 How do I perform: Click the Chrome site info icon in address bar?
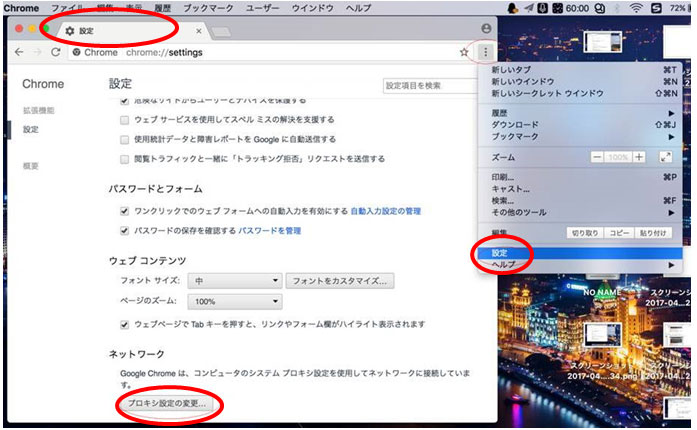point(76,52)
